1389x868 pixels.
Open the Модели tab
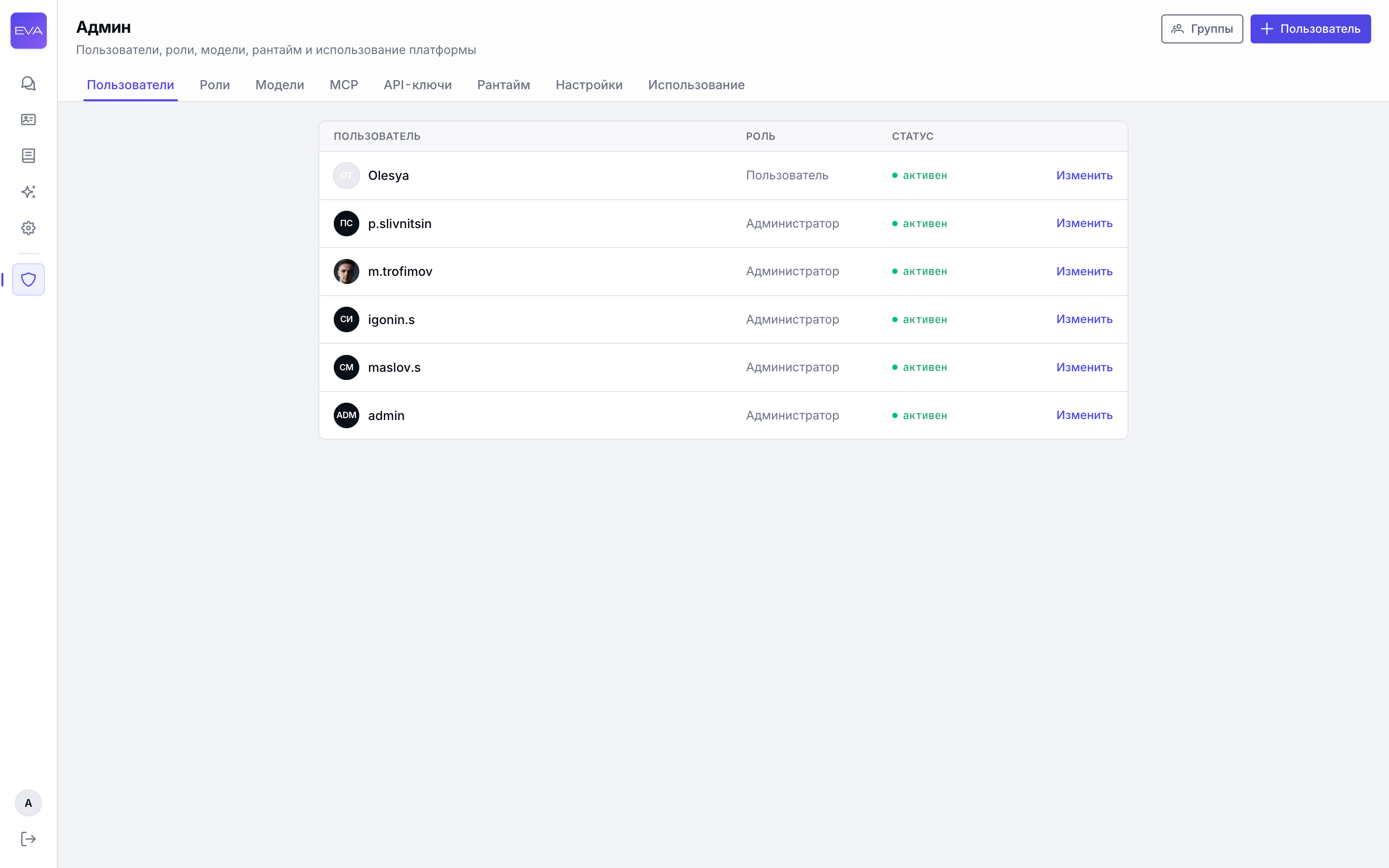[280, 85]
